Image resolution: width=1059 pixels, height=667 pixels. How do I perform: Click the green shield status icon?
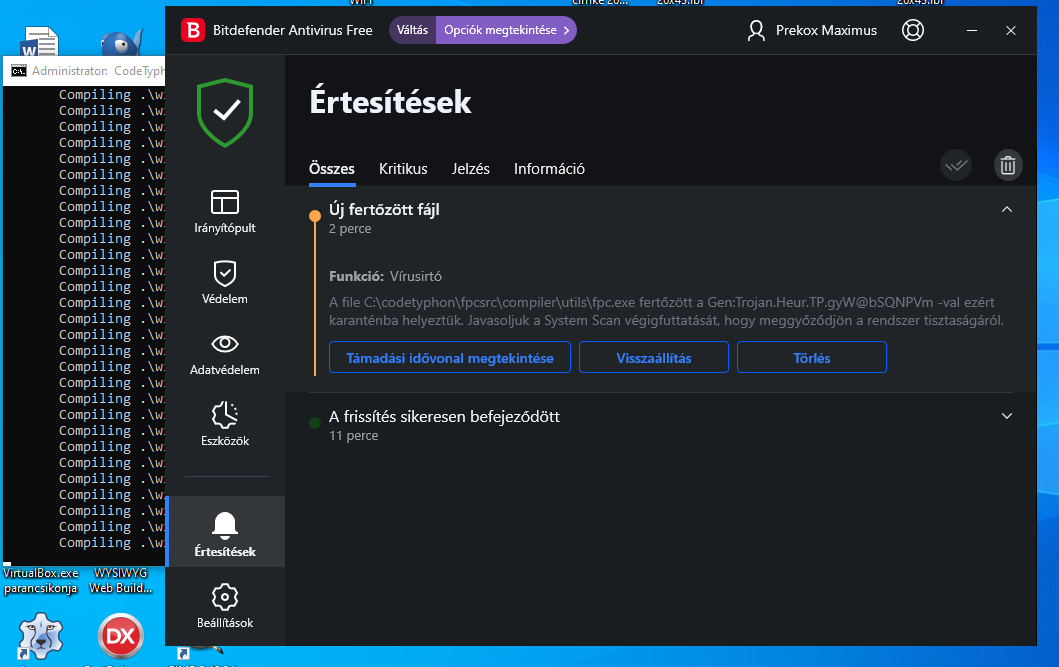(225, 113)
